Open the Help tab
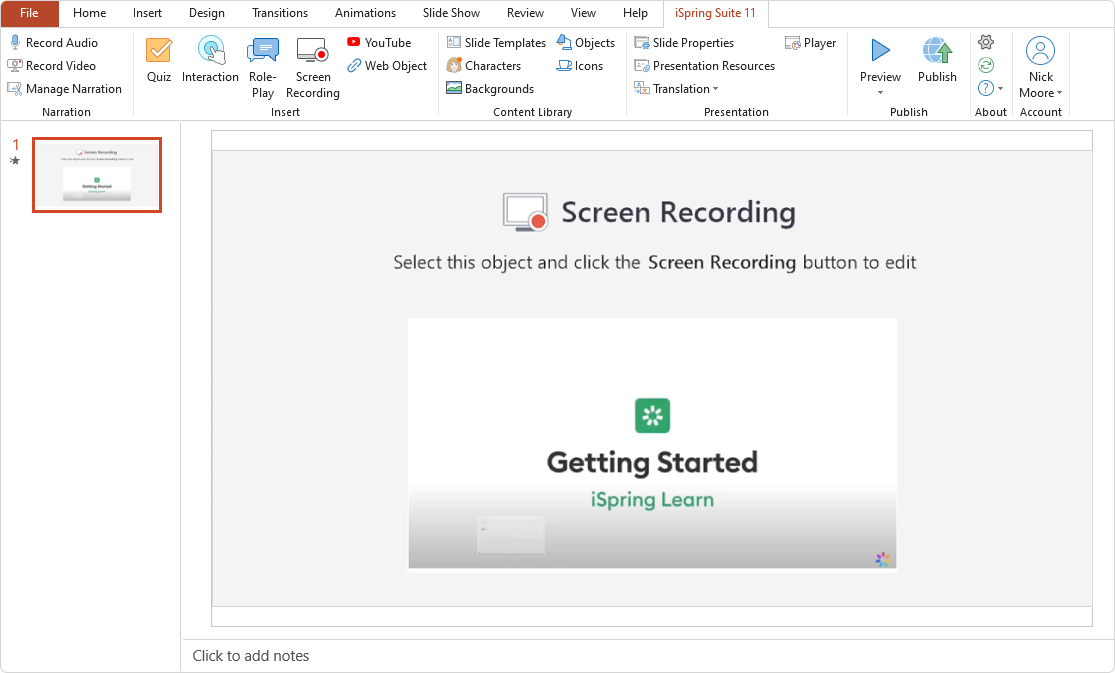 pos(635,13)
